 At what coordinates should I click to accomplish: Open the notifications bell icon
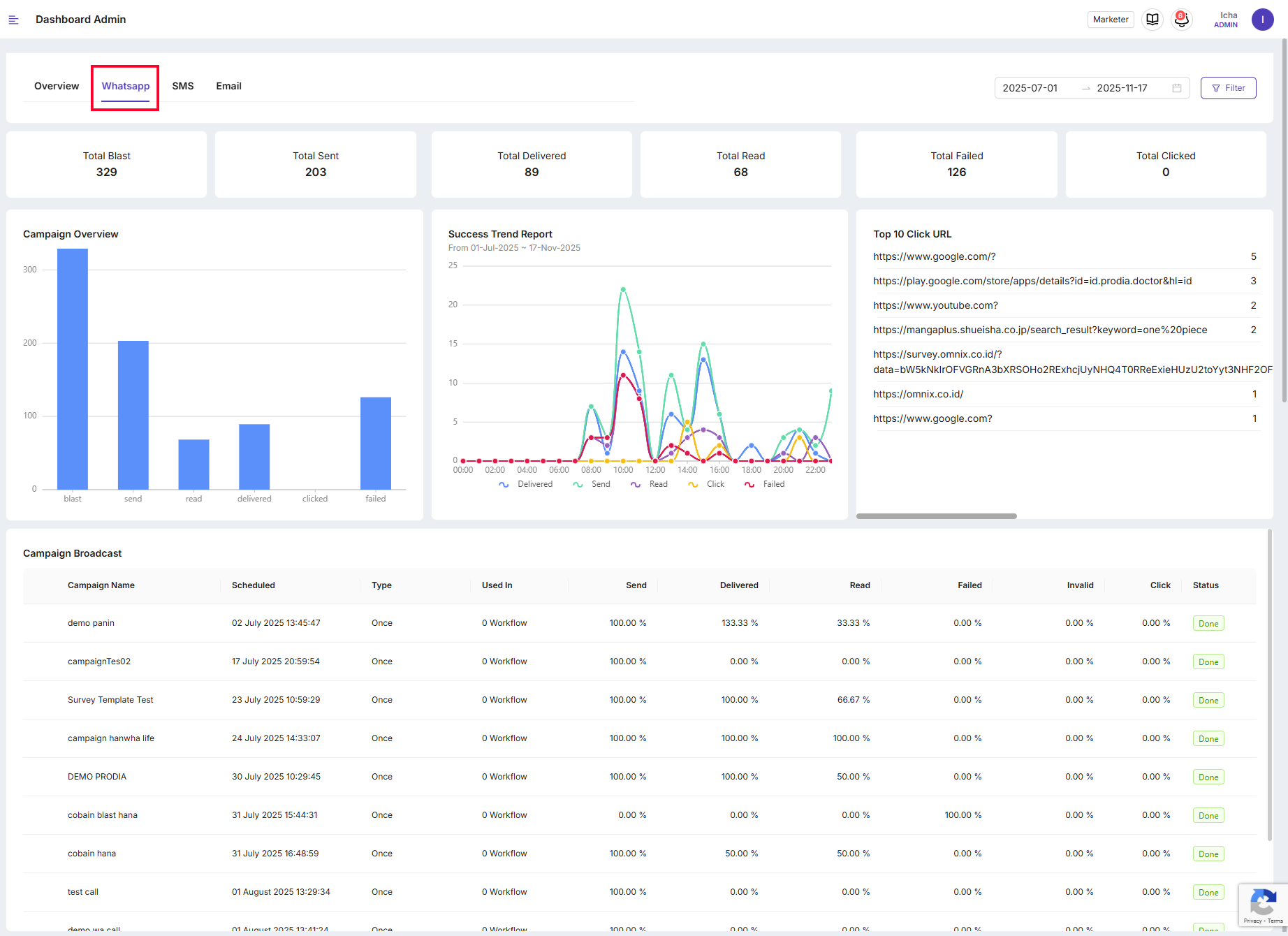point(1181,20)
